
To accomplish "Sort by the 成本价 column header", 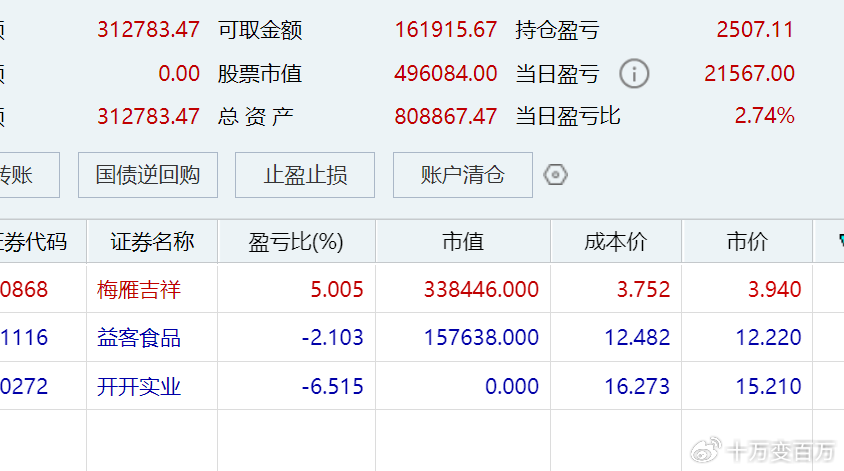I will pos(615,241).
